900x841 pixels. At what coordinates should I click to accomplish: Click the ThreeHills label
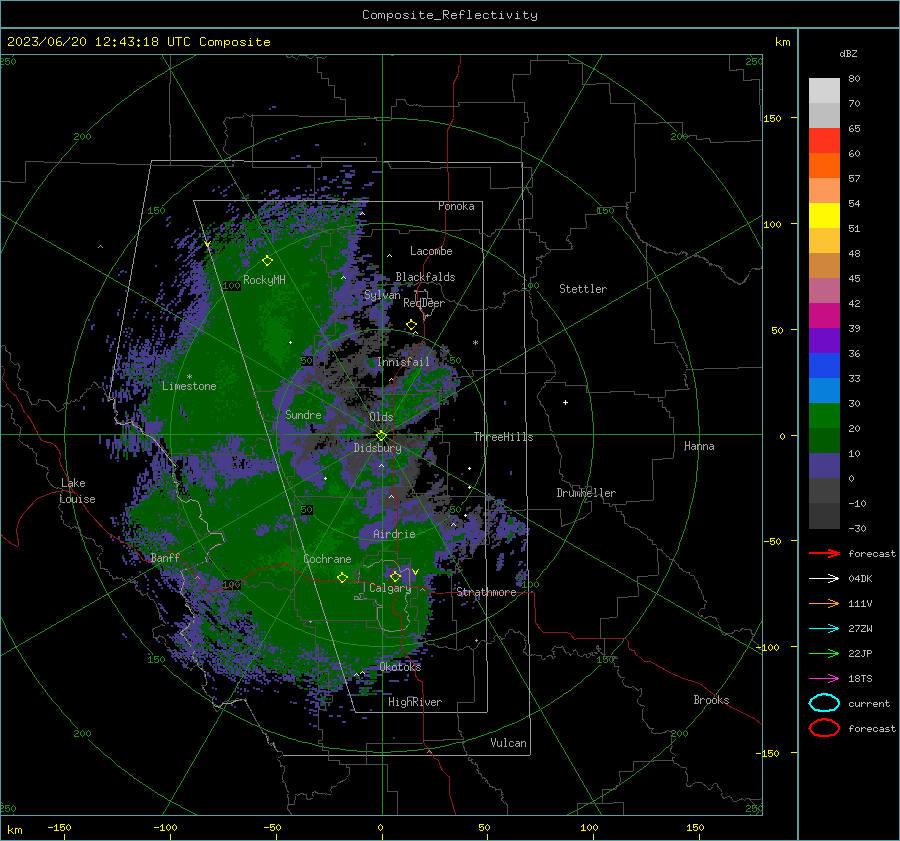point(503,437)
